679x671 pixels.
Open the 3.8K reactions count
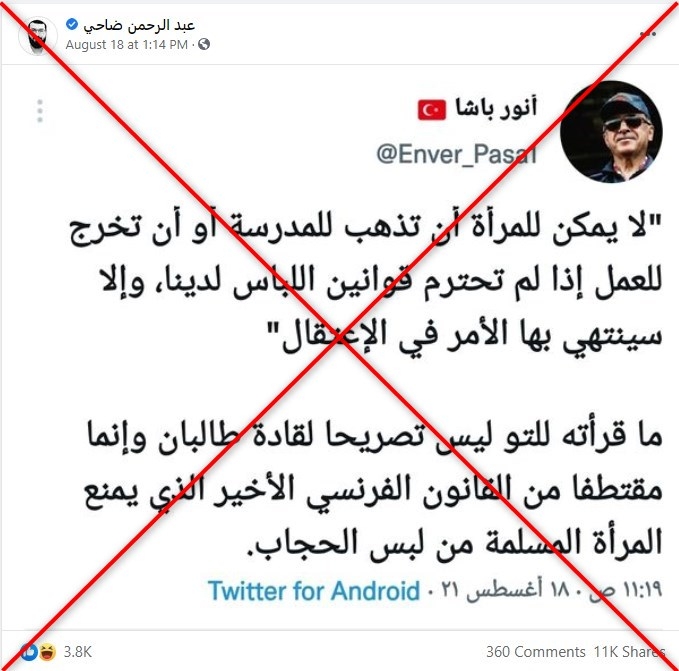[78, 652]
